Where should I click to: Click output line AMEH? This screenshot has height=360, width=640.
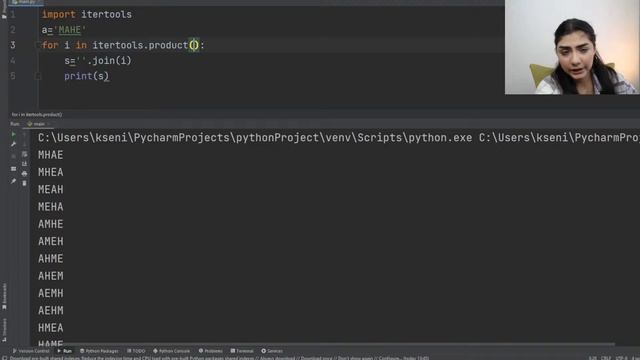51,241
